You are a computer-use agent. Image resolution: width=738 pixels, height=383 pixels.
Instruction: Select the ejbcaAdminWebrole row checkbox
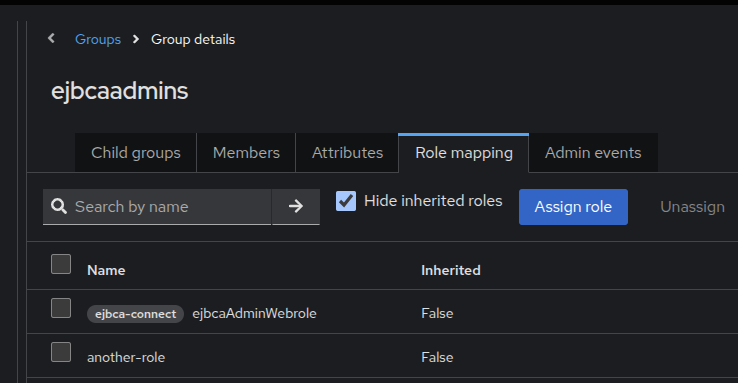pyautogui.click(x=61, y=308)
